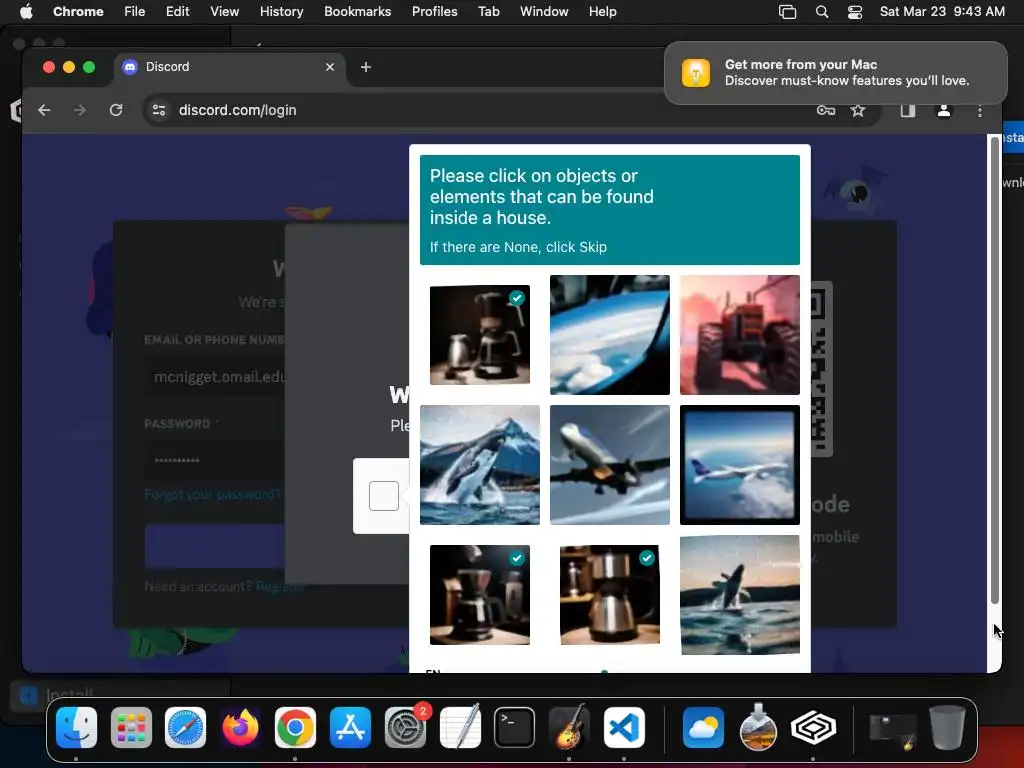
Task: Click the Register link
Action: coord(280,586)
